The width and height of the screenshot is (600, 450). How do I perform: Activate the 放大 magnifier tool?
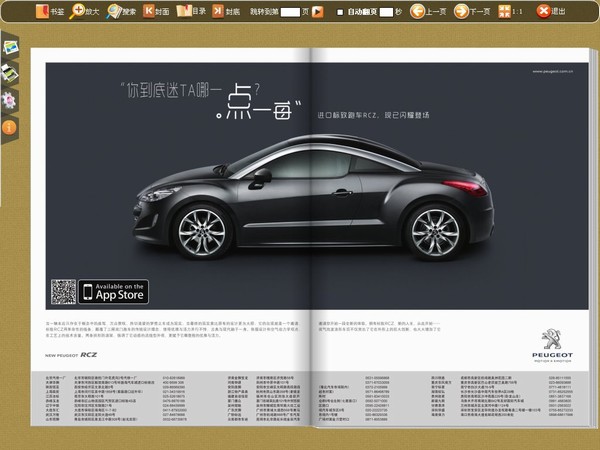pos(84,11)
